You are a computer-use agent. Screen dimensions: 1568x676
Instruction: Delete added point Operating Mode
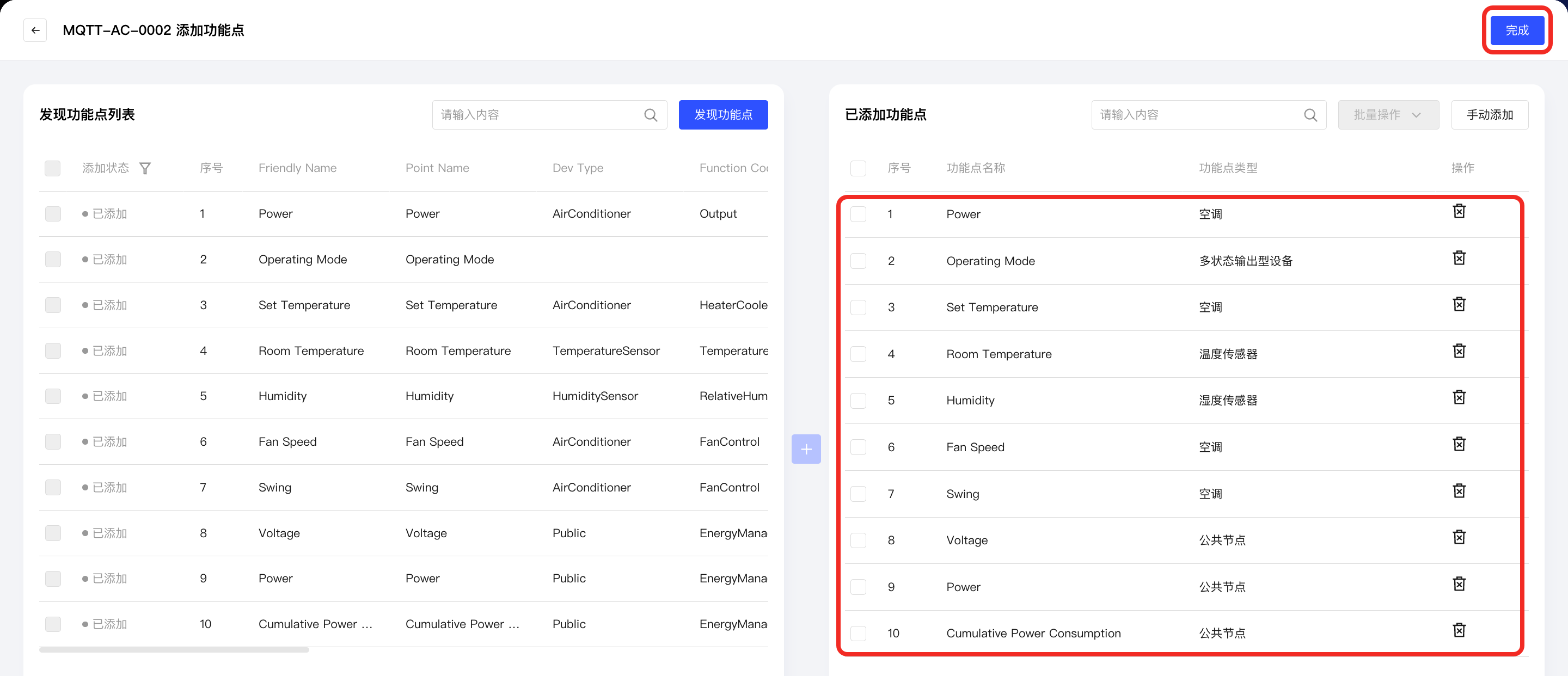coord(1459,258)
